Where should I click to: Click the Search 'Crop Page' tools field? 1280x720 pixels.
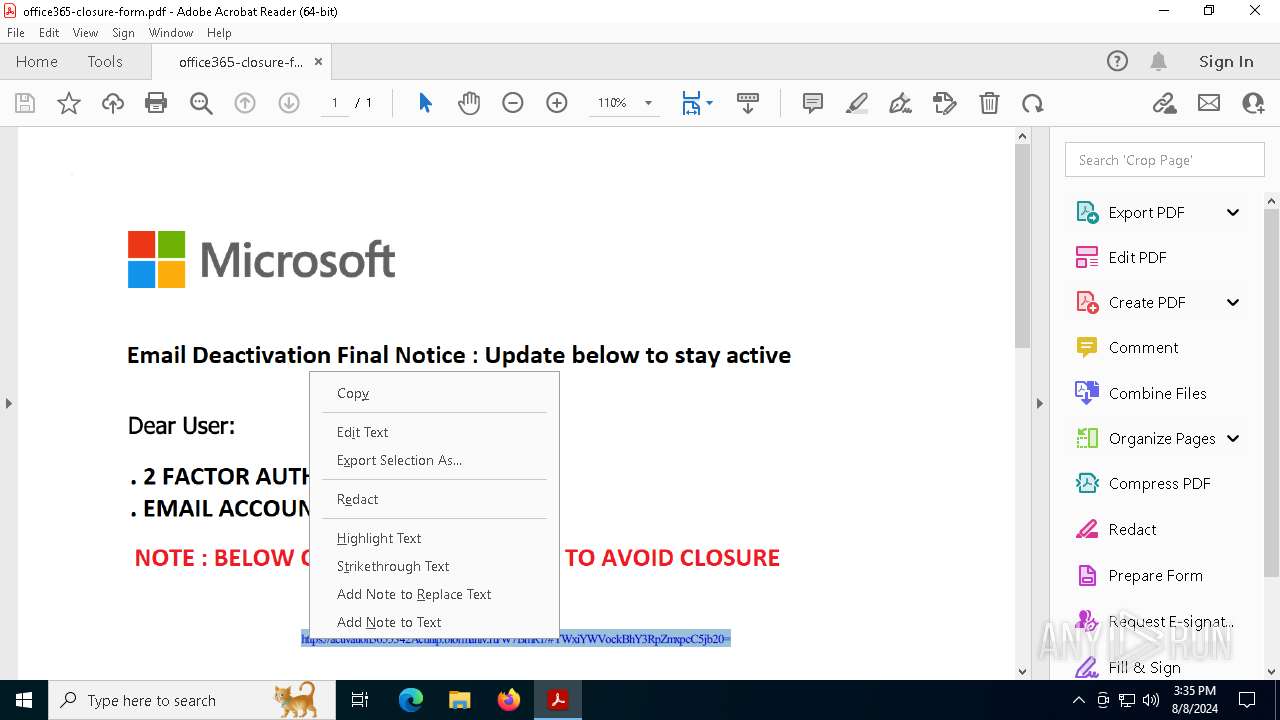click(1165, 160)
